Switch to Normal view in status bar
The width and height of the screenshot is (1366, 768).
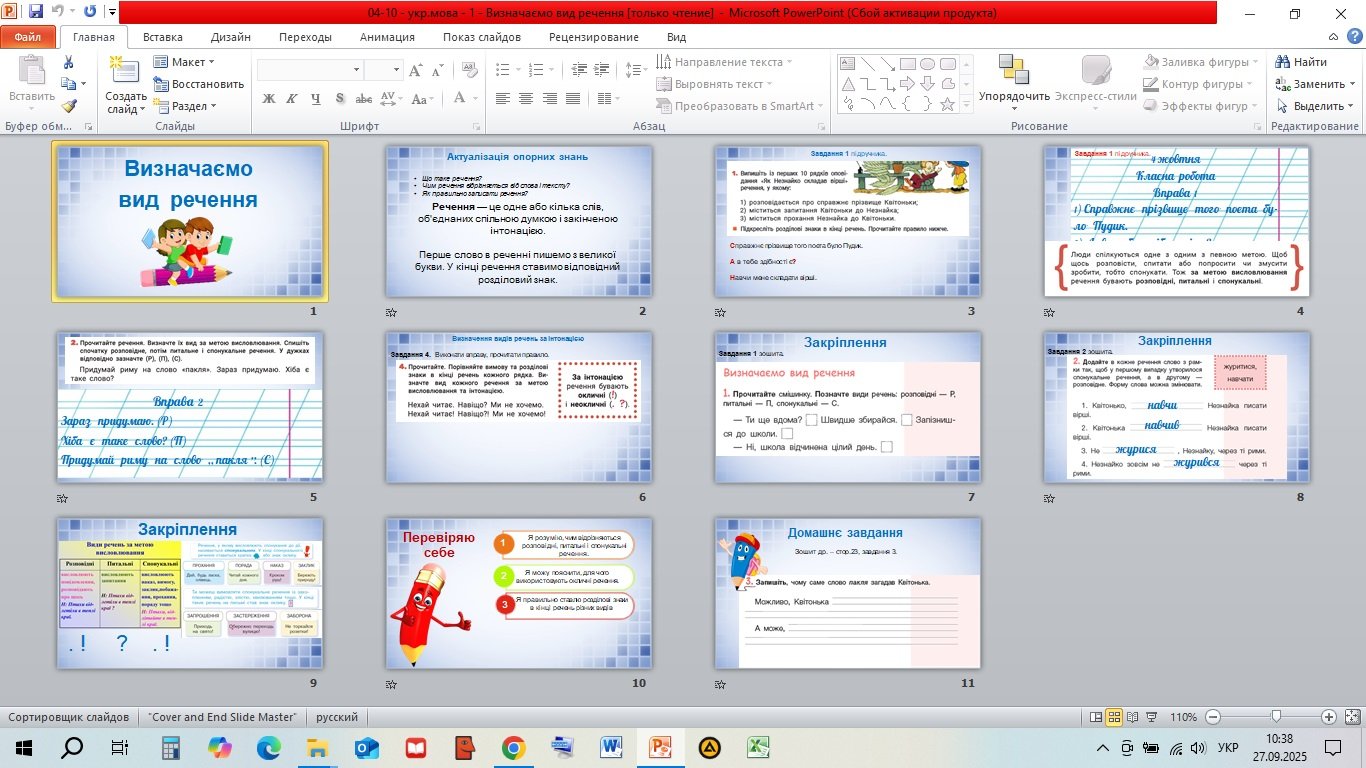pyautogui.click(x=1096, y=717)
